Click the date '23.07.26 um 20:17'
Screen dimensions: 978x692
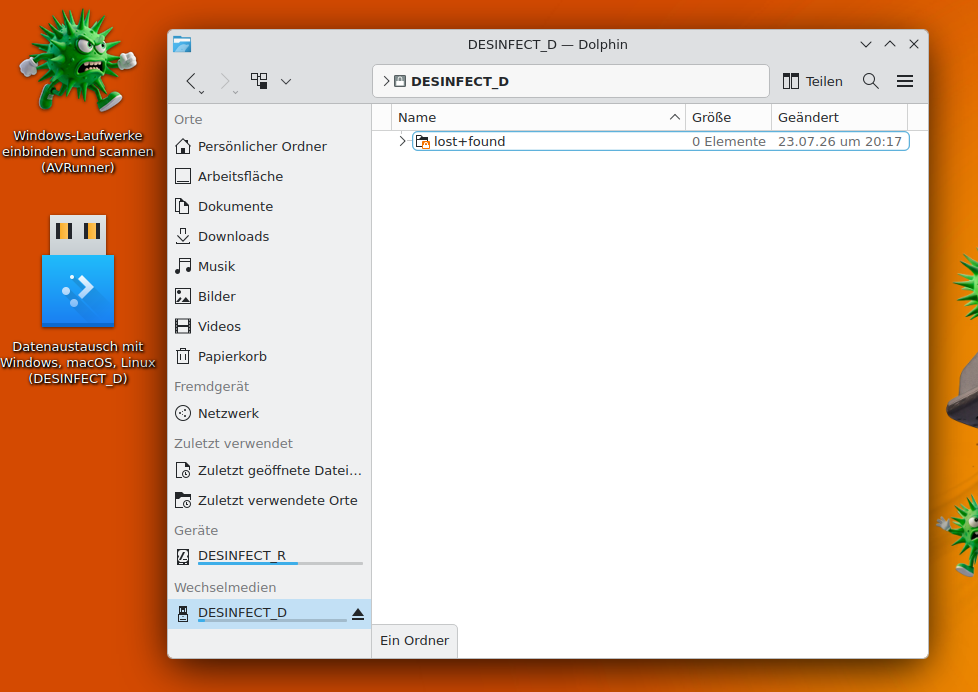click(x=840, y=142)
